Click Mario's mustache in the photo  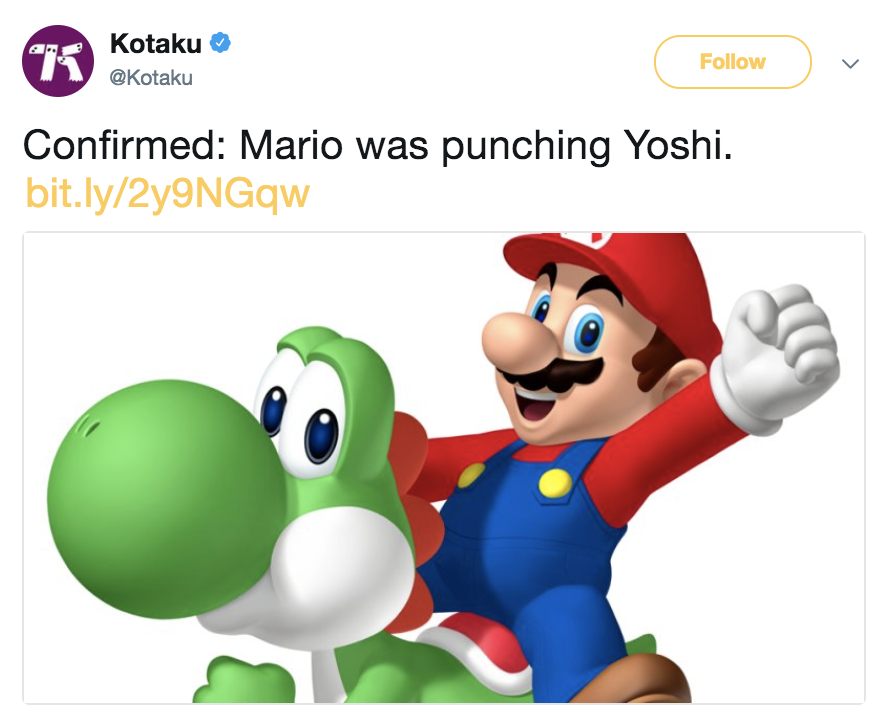(x=555, y=377)
